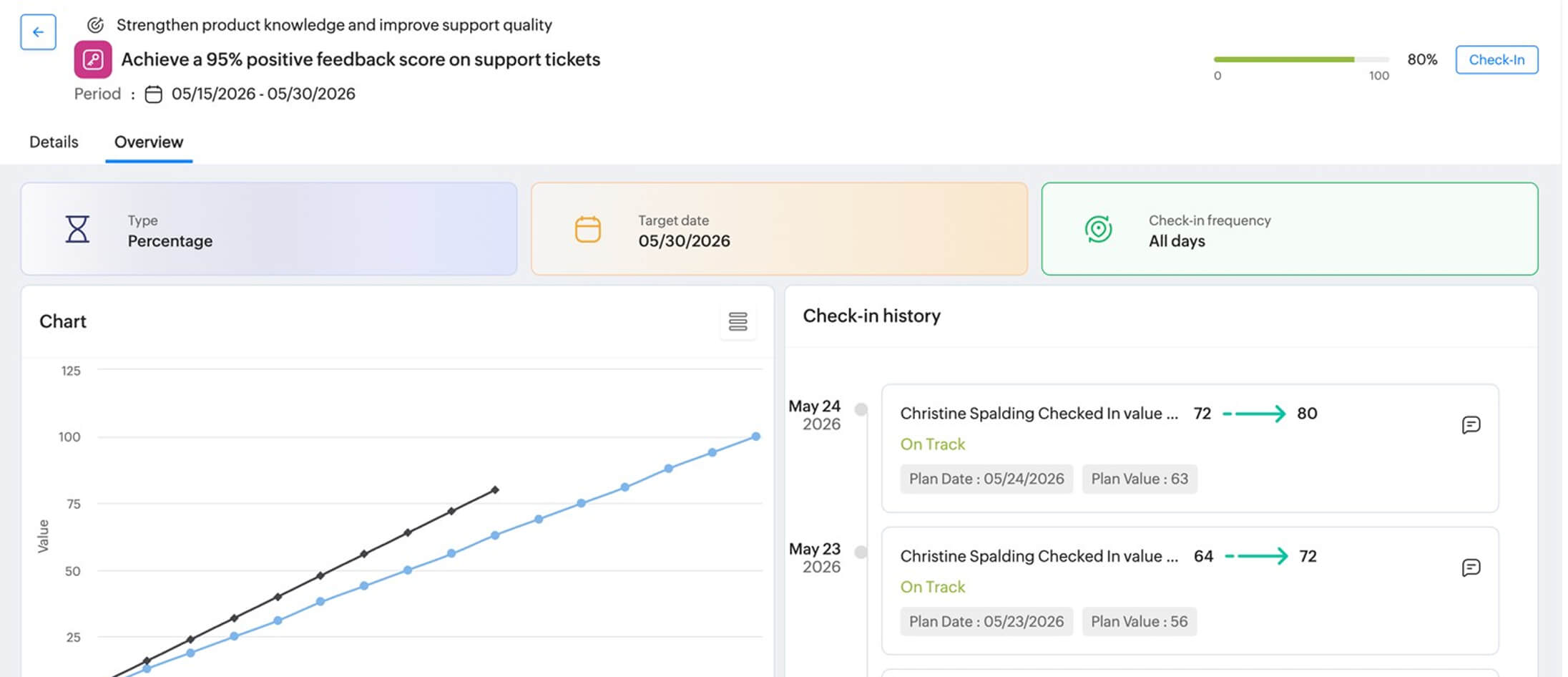Click the orange calendar icon in Target date card
Image resolution: width=1568 pixels, height=677 pixels.
588,229
